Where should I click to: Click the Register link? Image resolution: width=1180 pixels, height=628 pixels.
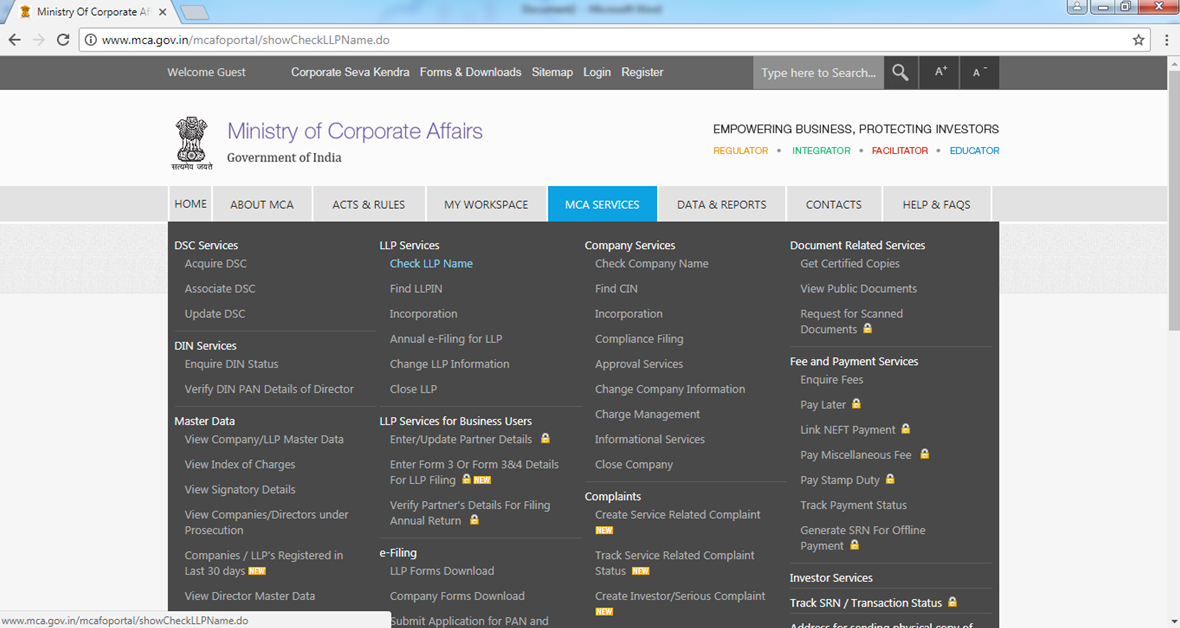click(642, 72)
